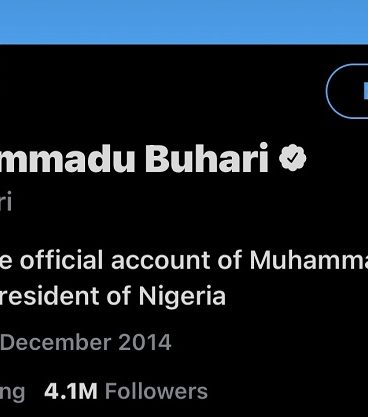Click the verified badge beside Buhari's name
The image size is (368, 417).
tap(292, 158)
